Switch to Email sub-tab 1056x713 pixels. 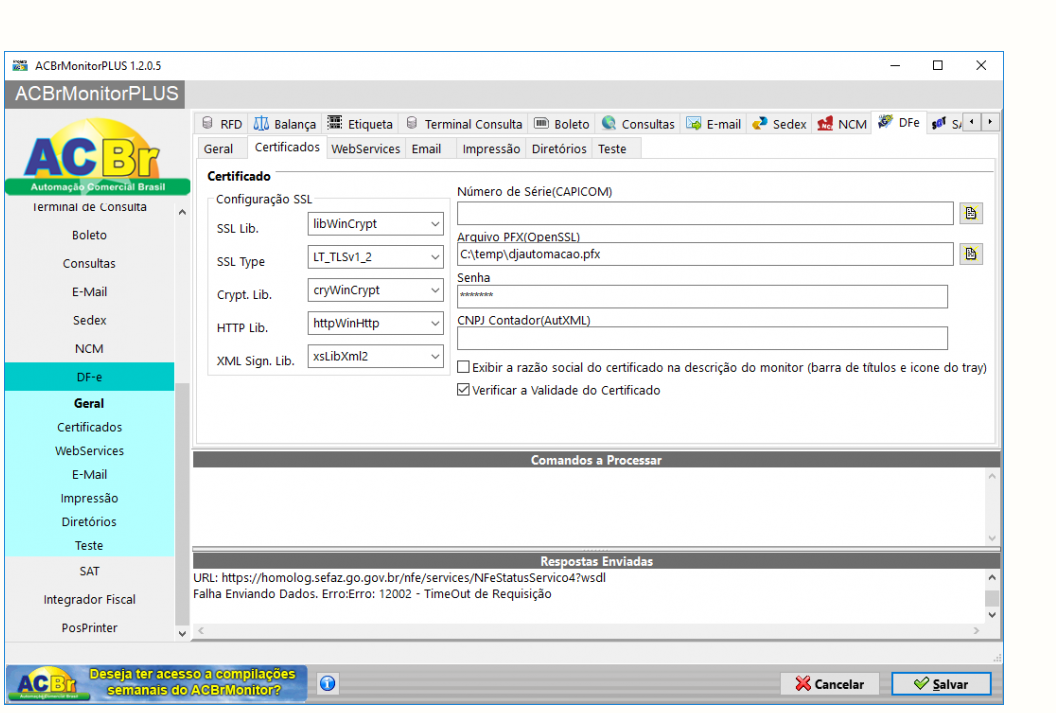426,149
